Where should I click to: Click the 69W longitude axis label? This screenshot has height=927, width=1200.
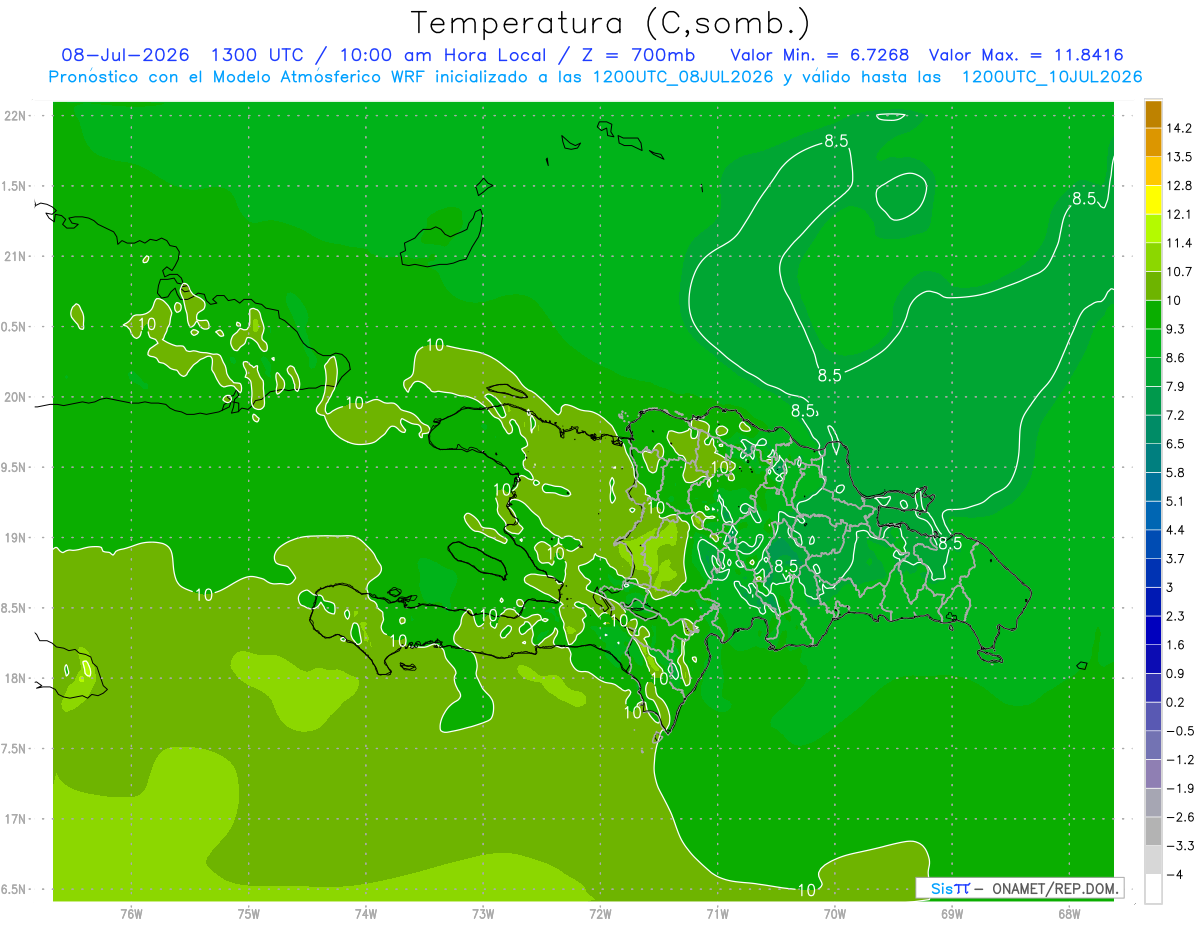point(951,914)
